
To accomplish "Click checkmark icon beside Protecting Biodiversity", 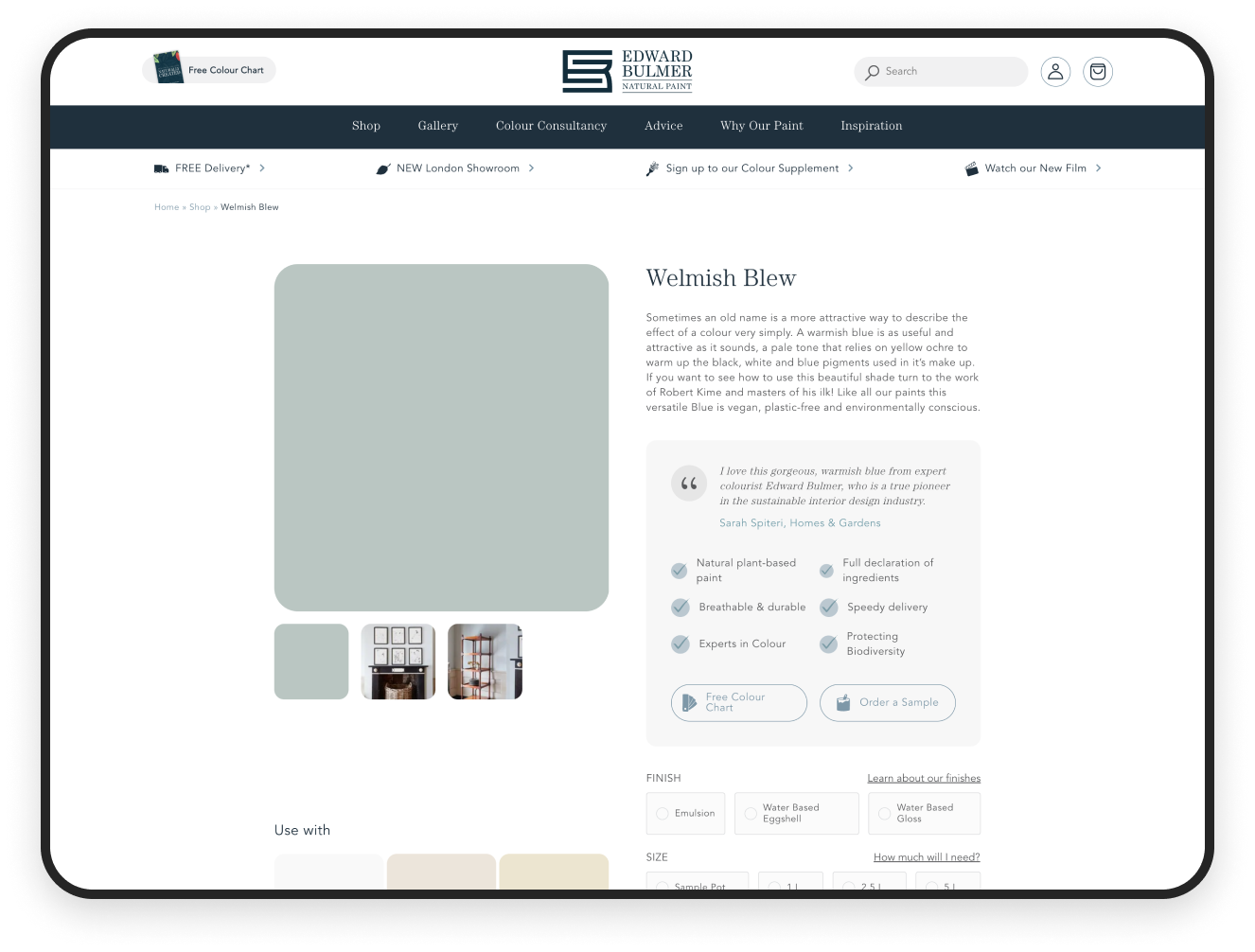I will pyautogui.click(x=829, y=644).
